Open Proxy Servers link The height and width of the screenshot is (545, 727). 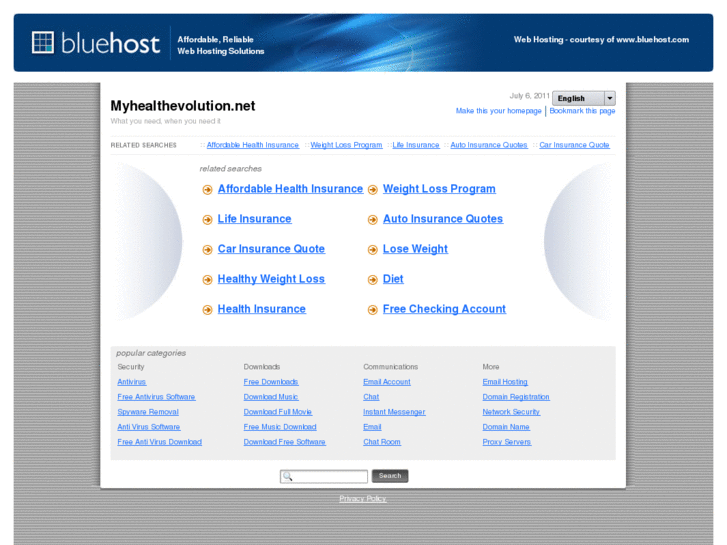click(506, 442)
